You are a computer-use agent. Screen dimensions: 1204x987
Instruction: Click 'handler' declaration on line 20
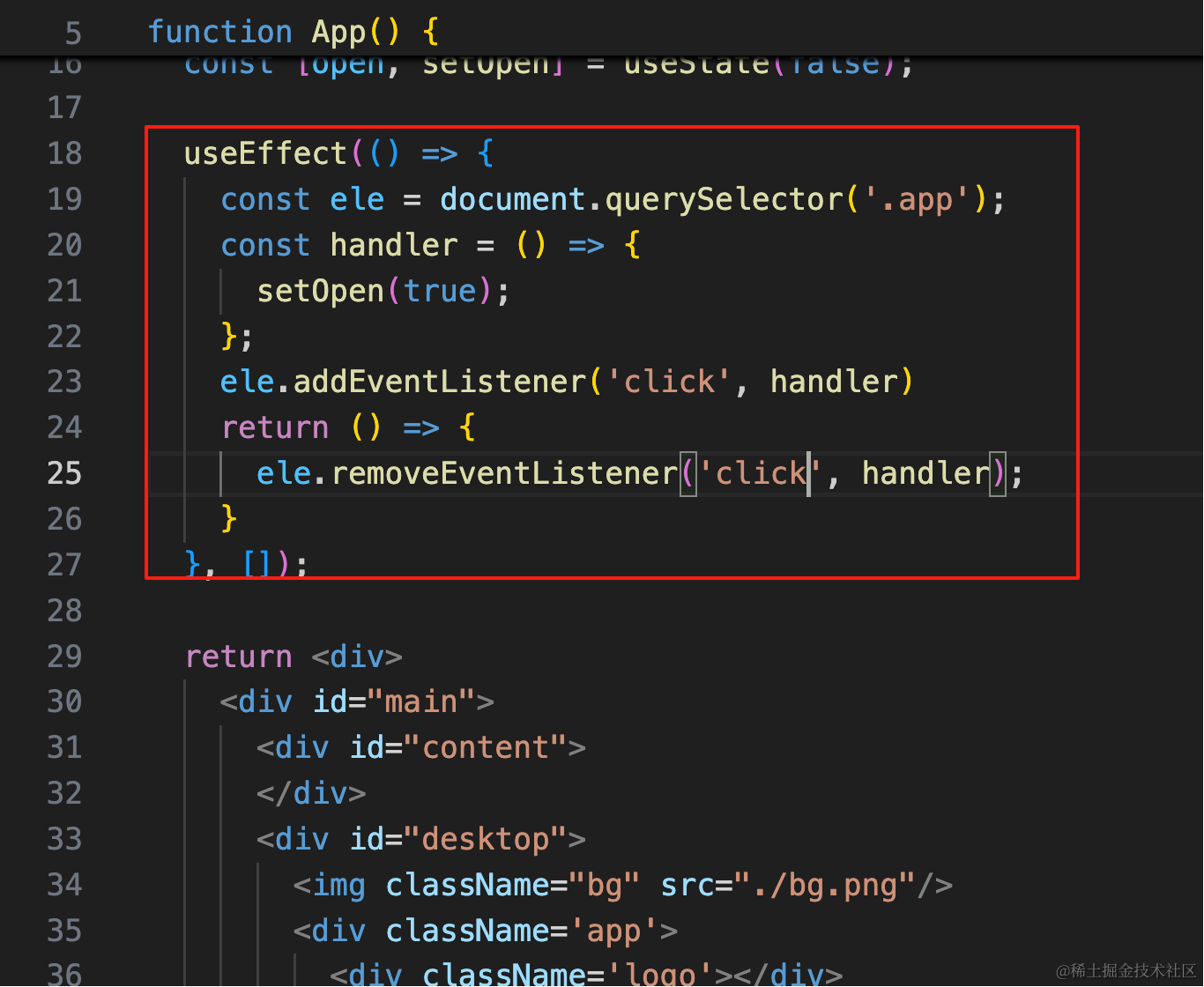tap(394, 245)
